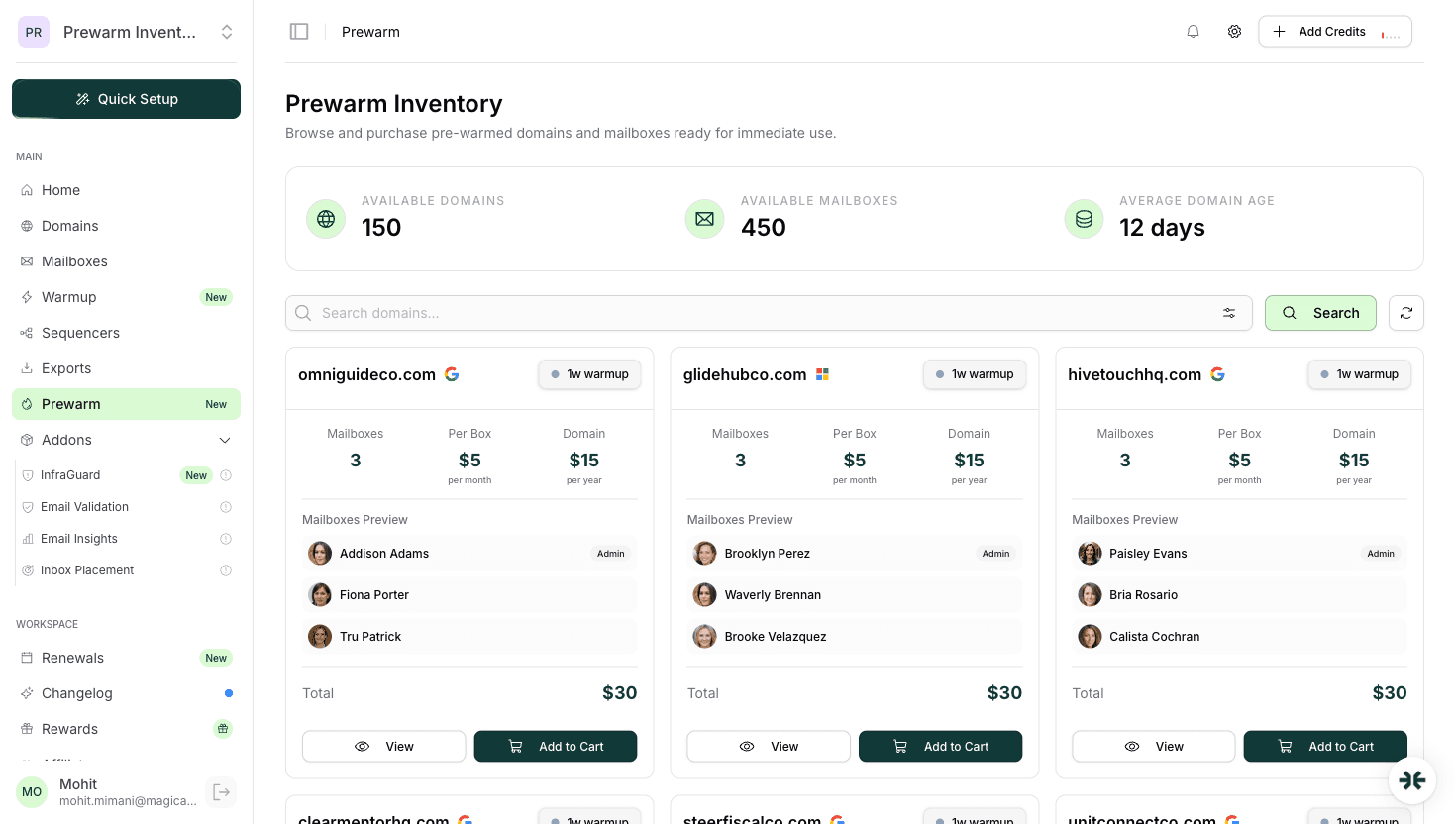Screen dimensions: 1456x824
Task: Click the Microsoft icon next to glidehubco.com
Action: 822,374
